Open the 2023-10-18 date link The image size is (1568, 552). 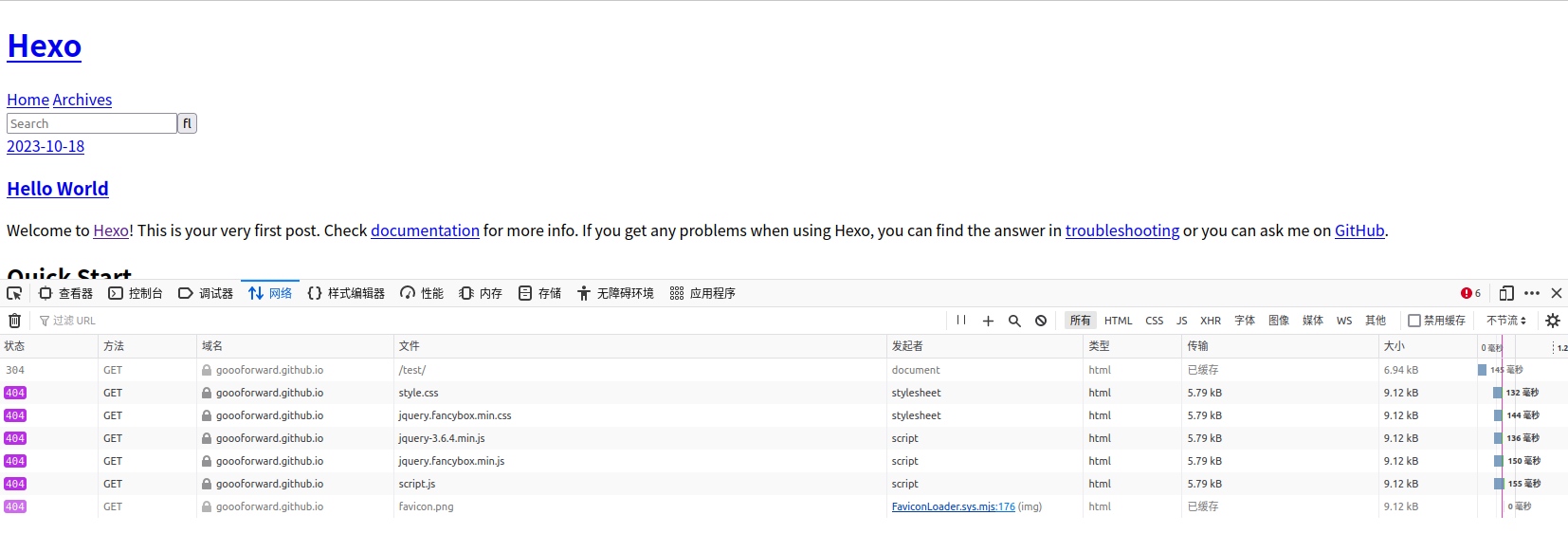[x=46, y=146]
